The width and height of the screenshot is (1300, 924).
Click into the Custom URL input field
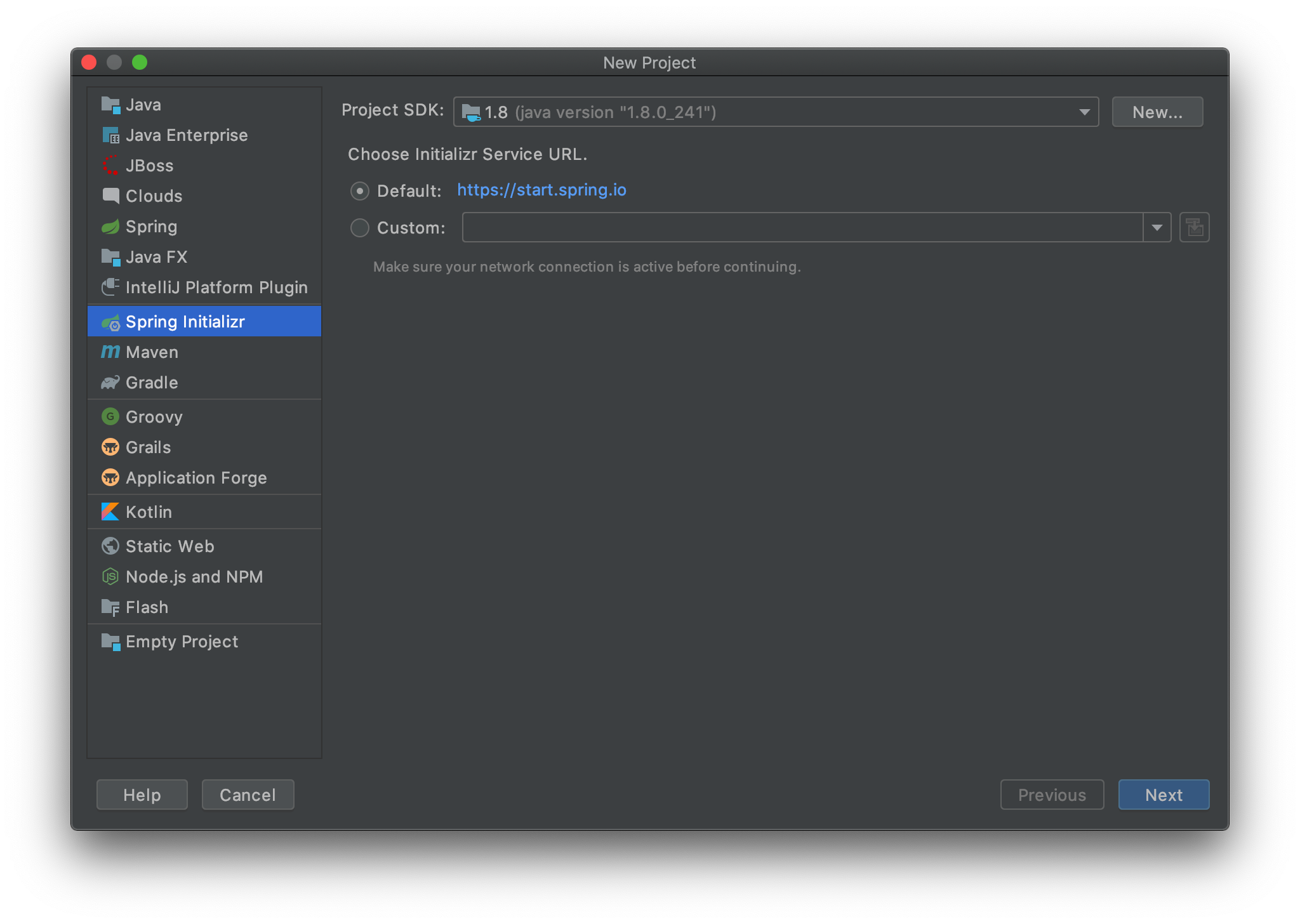click(802, 227)
